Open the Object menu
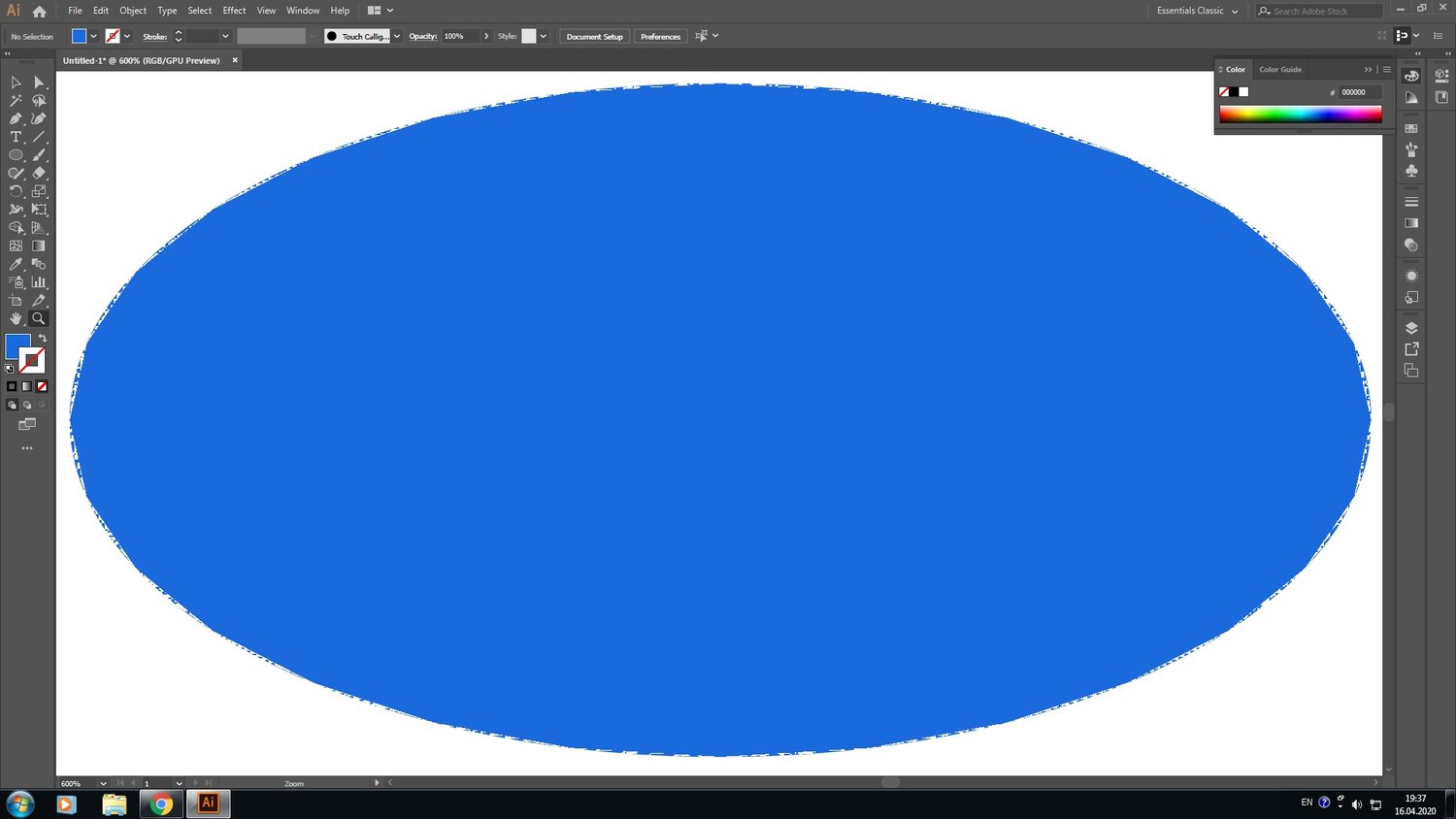The image size is (1456, 819). pyautogui.click(x=133, y=11)
